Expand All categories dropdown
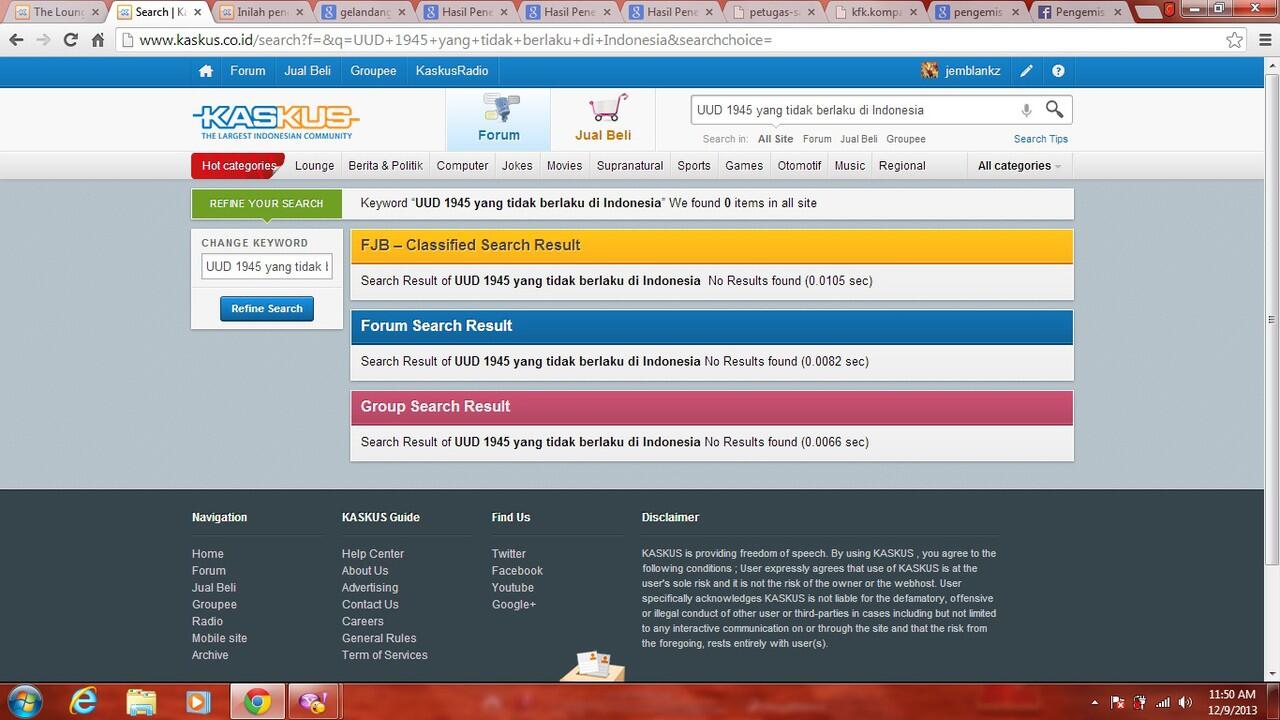 1019,166
